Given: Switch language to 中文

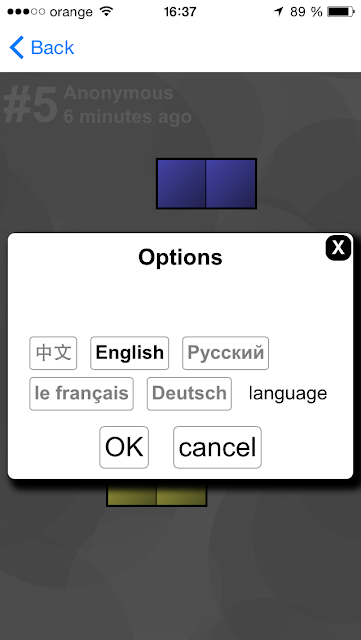Looking at the screenshot, I should (53, 353).
